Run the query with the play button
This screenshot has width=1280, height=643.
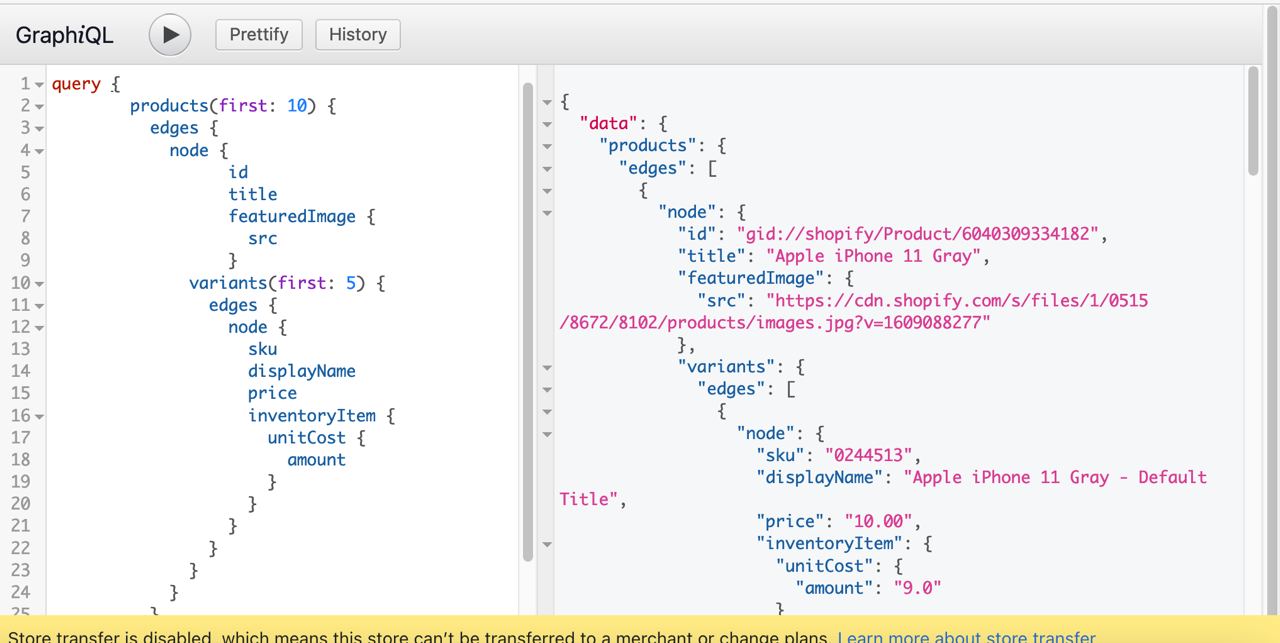[170, 35]
